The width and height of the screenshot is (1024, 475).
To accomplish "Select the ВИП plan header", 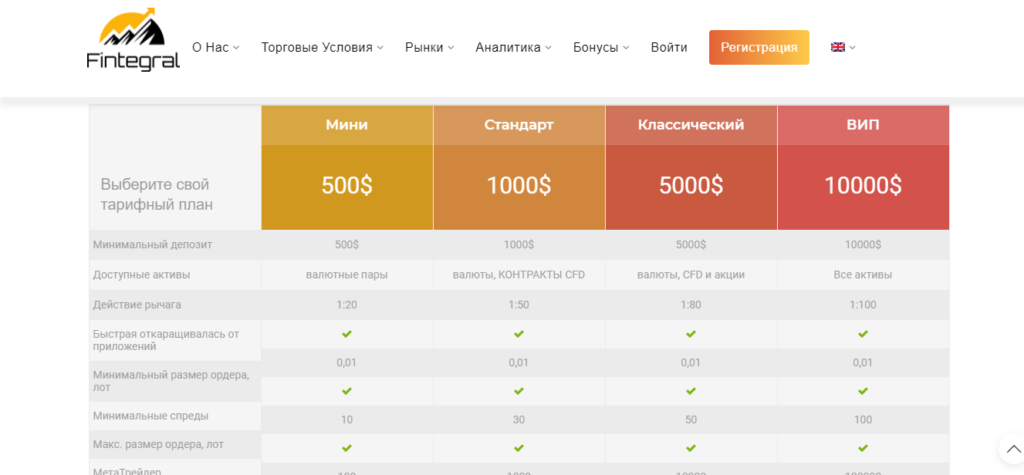I will pyautogui.click(x=863, y=125).
